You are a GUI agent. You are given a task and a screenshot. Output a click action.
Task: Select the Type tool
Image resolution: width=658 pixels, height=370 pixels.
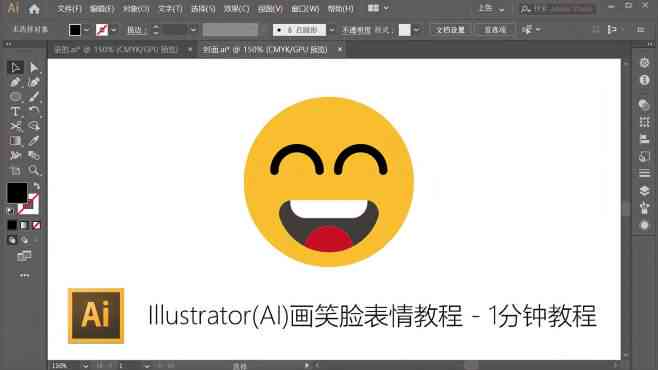[x=15, y=112]
